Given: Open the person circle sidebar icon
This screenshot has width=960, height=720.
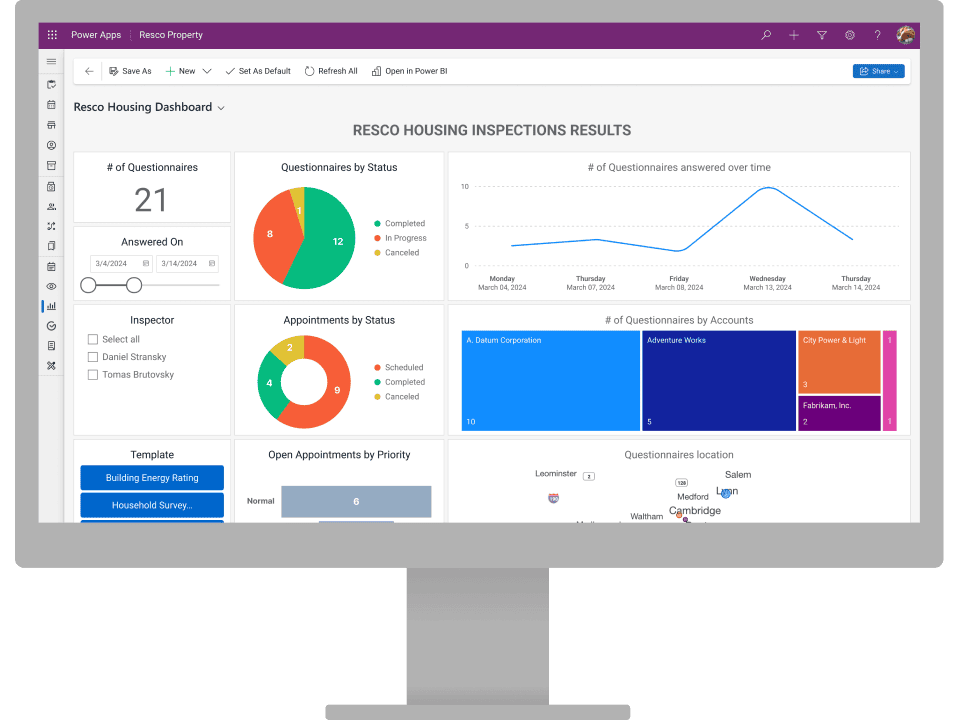Looking at the screenshot, I should (x=51, y=145).
